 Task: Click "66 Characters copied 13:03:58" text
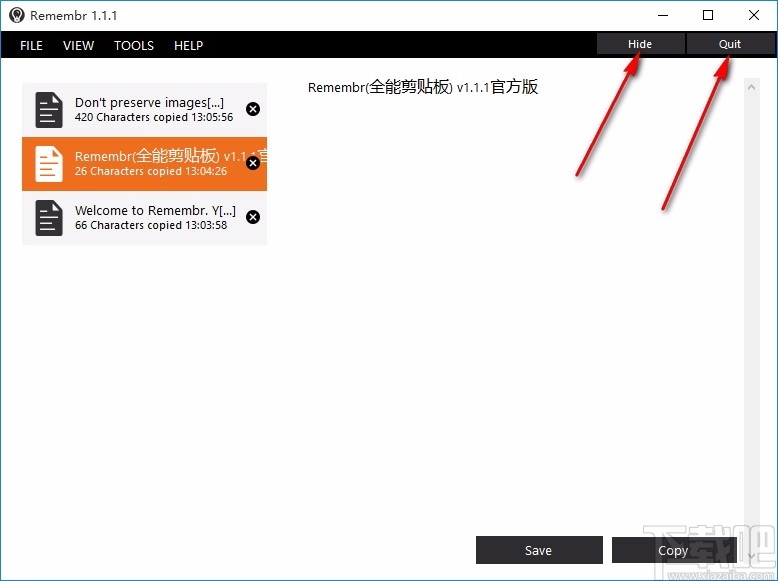coord(151,225)
